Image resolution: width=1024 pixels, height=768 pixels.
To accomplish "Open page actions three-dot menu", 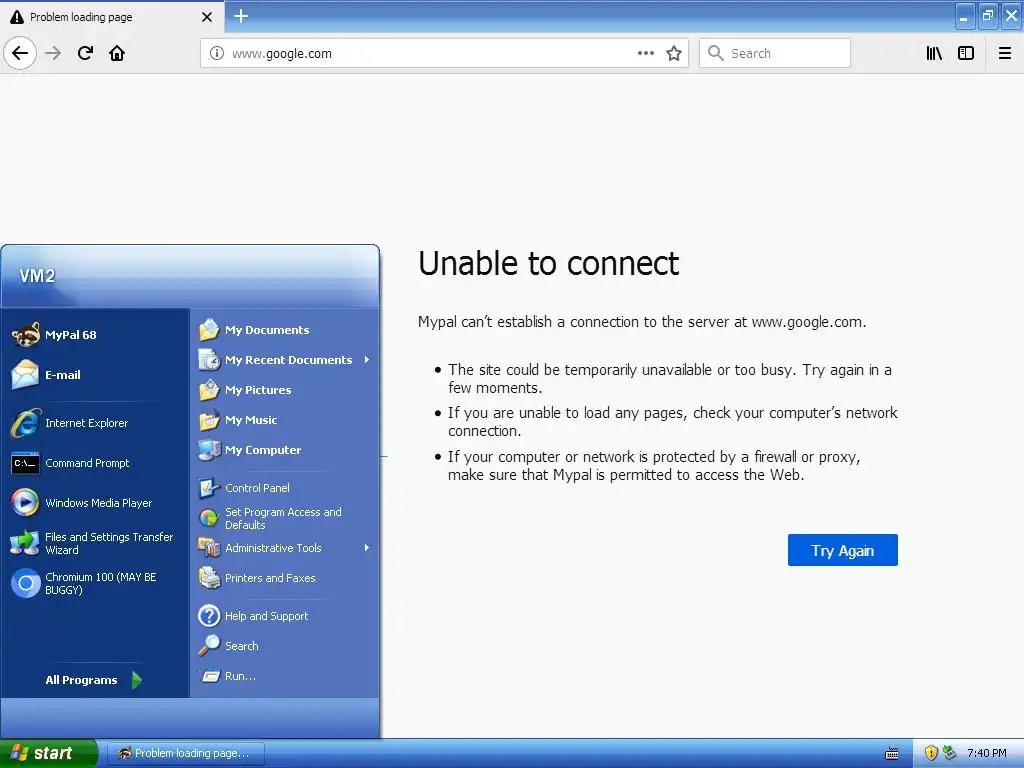I will point(645,53).
